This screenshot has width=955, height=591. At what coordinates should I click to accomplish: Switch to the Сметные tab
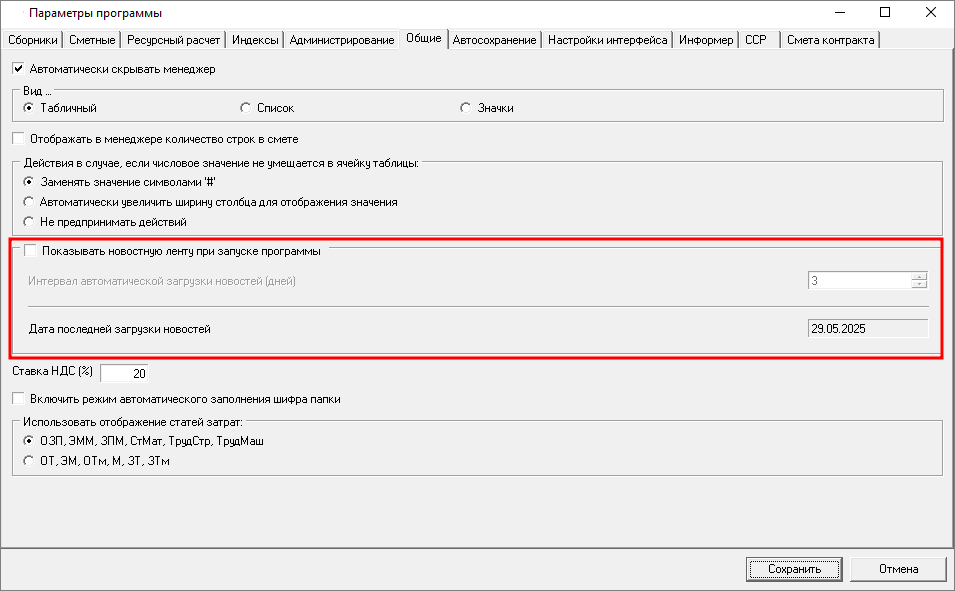click(93, 40)
